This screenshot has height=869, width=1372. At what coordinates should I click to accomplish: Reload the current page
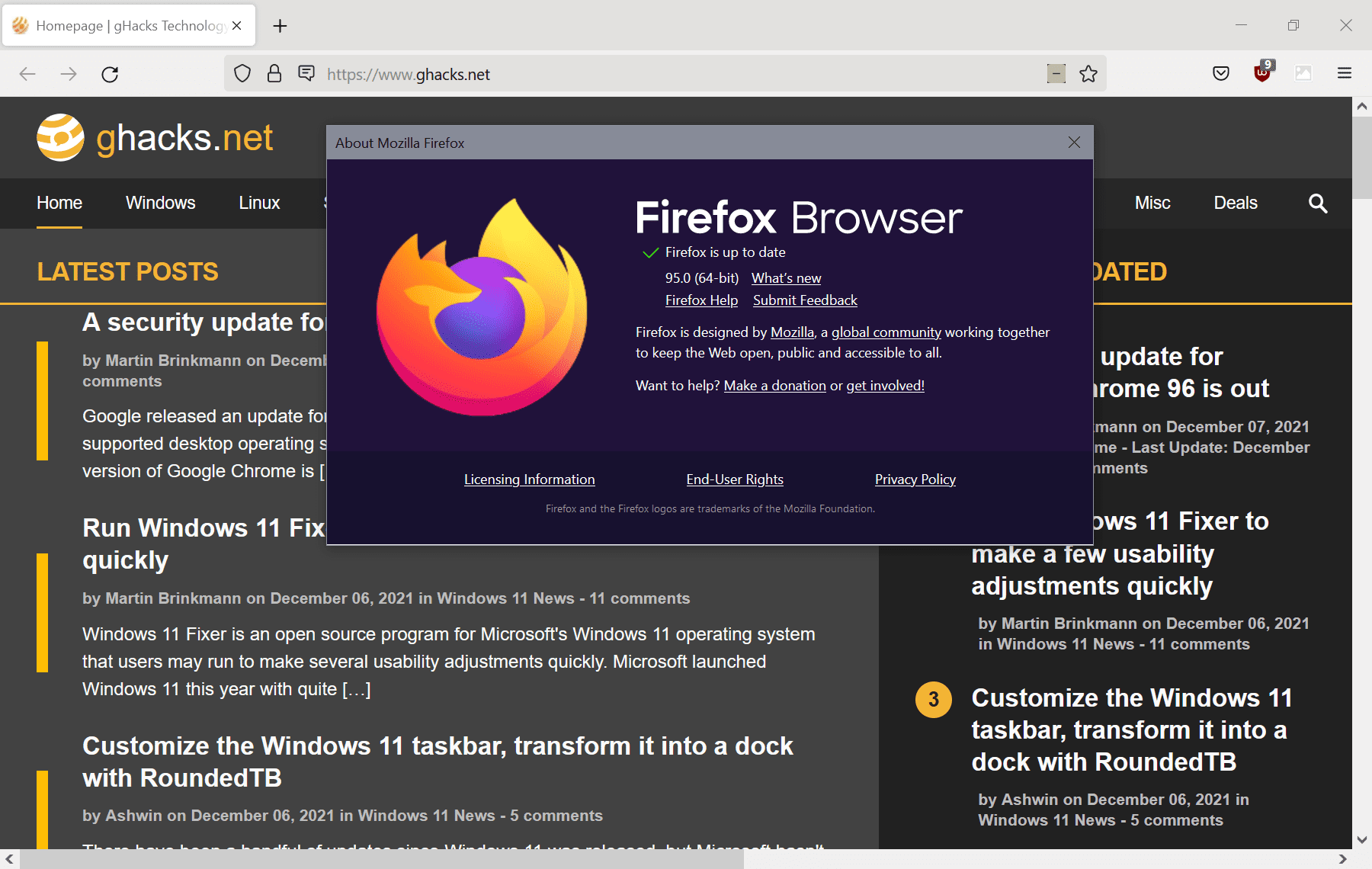click(110, 74)
